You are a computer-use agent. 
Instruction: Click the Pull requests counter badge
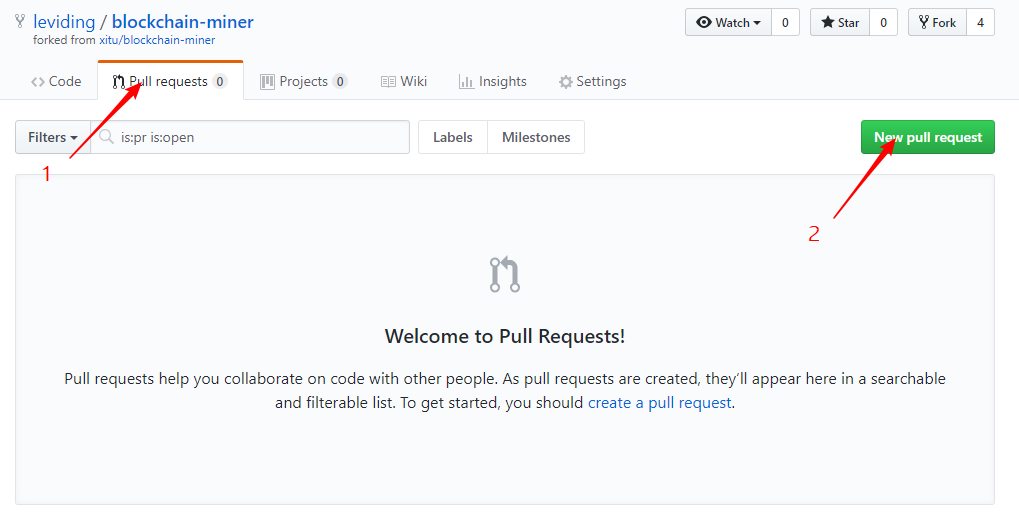(220, 81)
